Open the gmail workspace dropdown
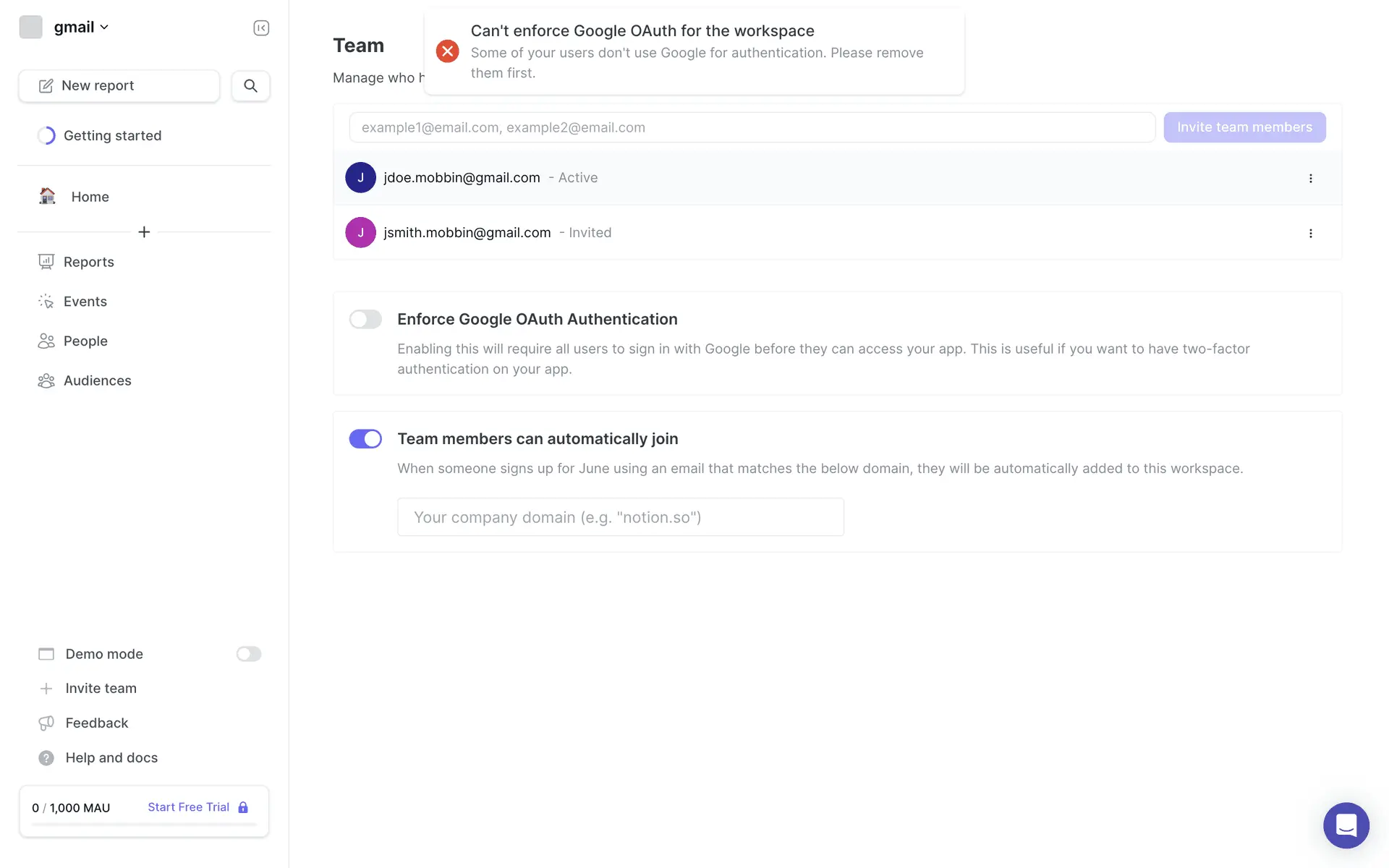The image size is (1389, 868). click(x=80, y=27)
